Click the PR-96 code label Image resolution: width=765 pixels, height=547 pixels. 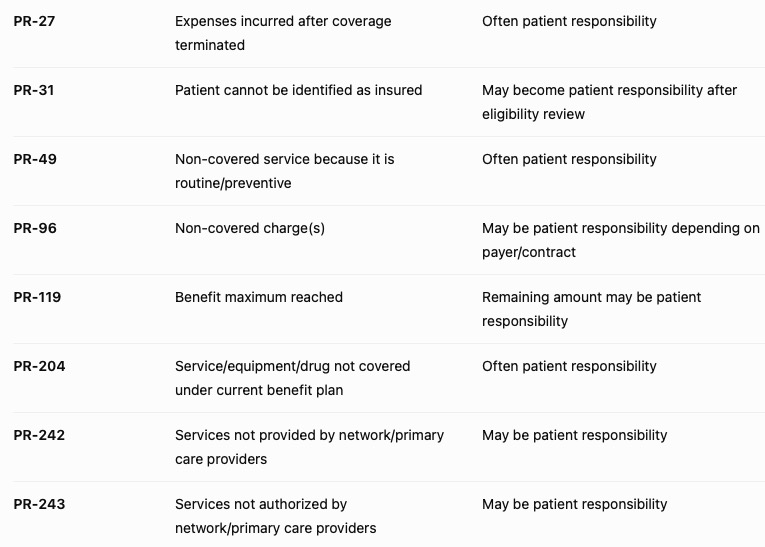35,228
